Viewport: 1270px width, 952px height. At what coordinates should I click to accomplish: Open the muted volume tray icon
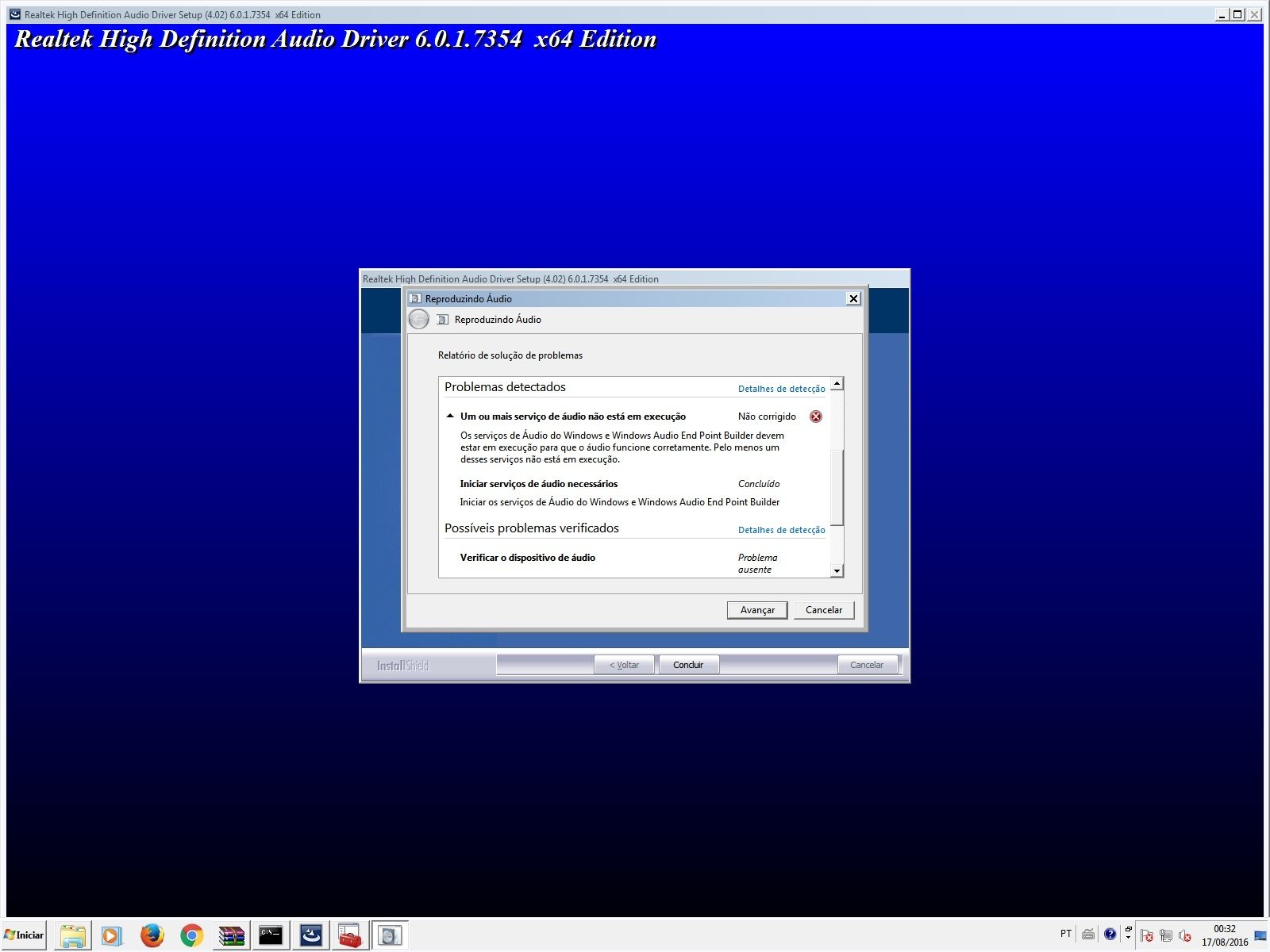click(1185, 935)
